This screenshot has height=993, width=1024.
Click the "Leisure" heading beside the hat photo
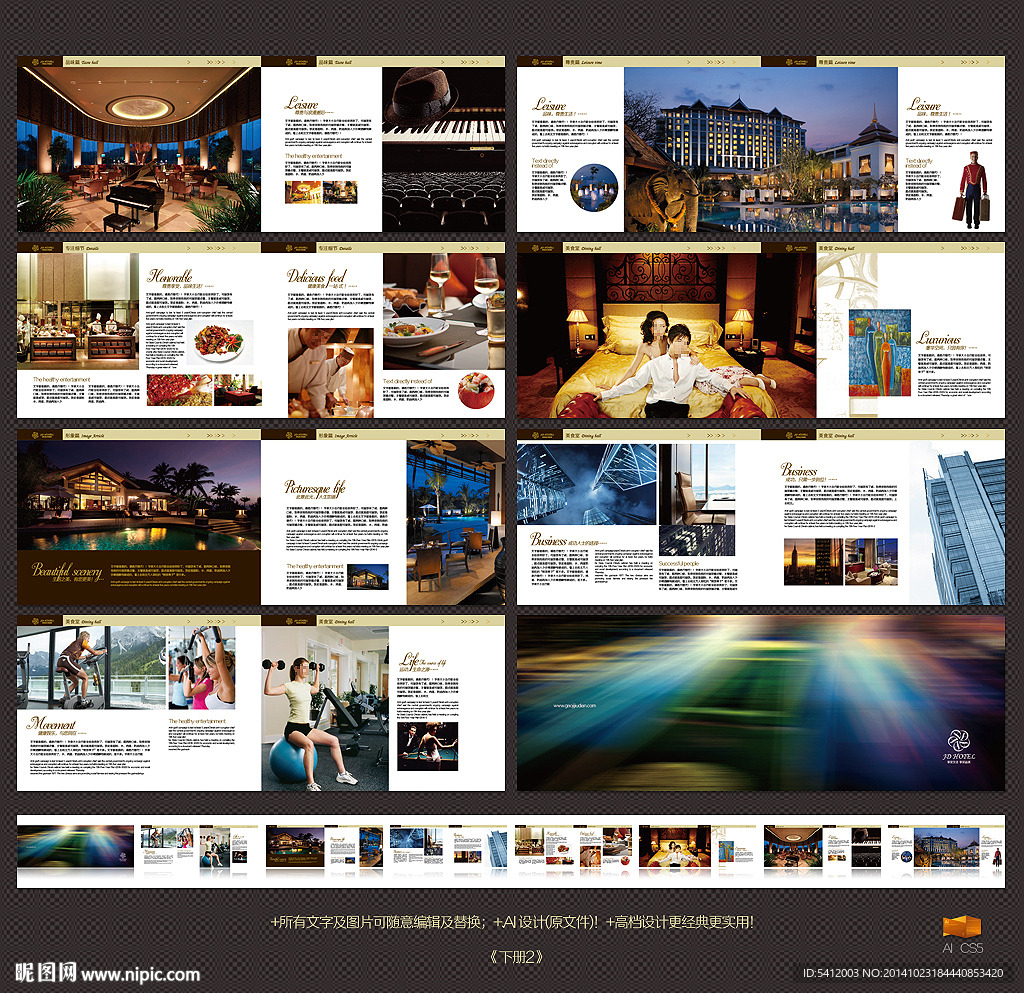[301, 103]
